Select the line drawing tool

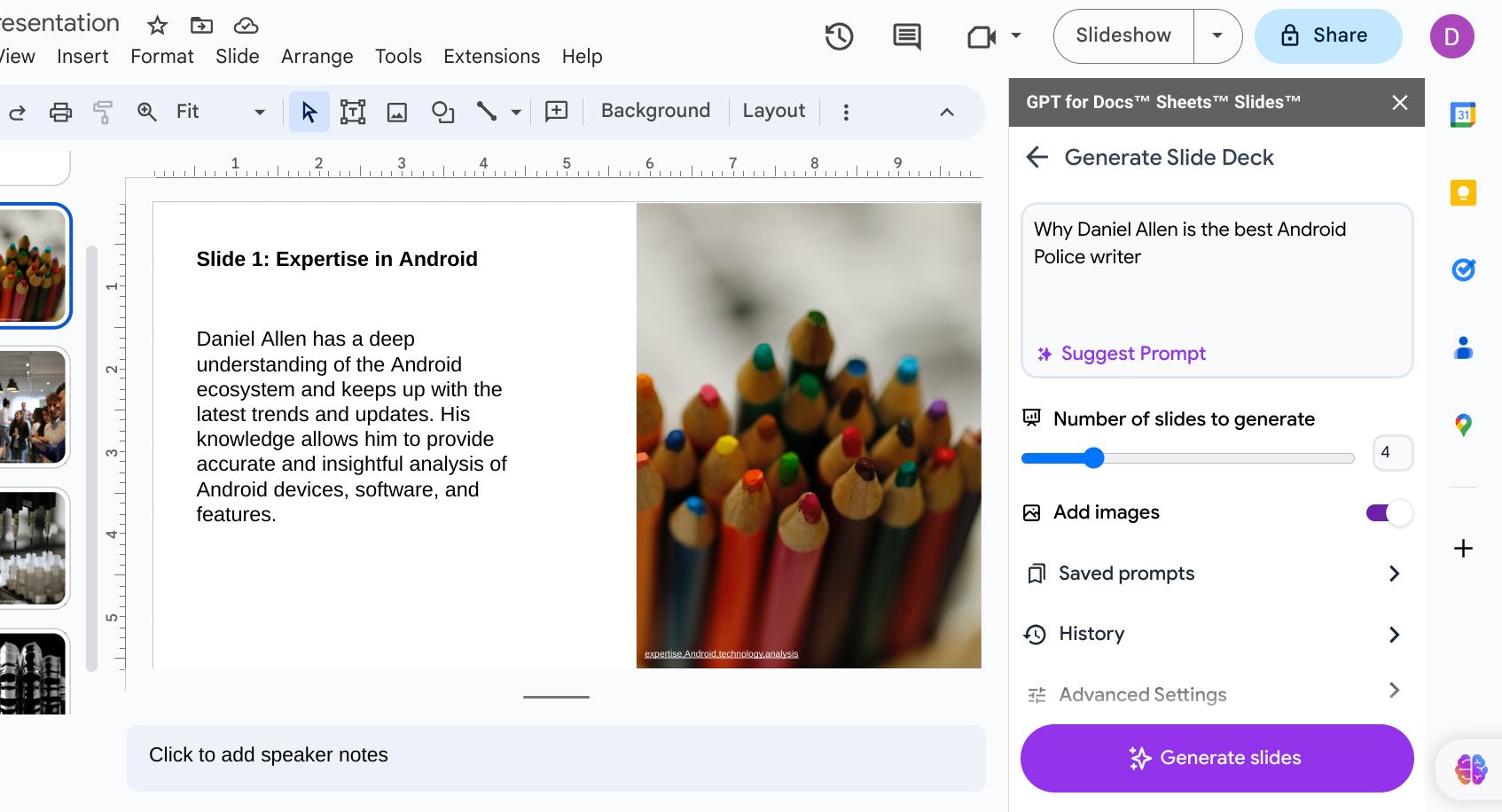point(486,113)
